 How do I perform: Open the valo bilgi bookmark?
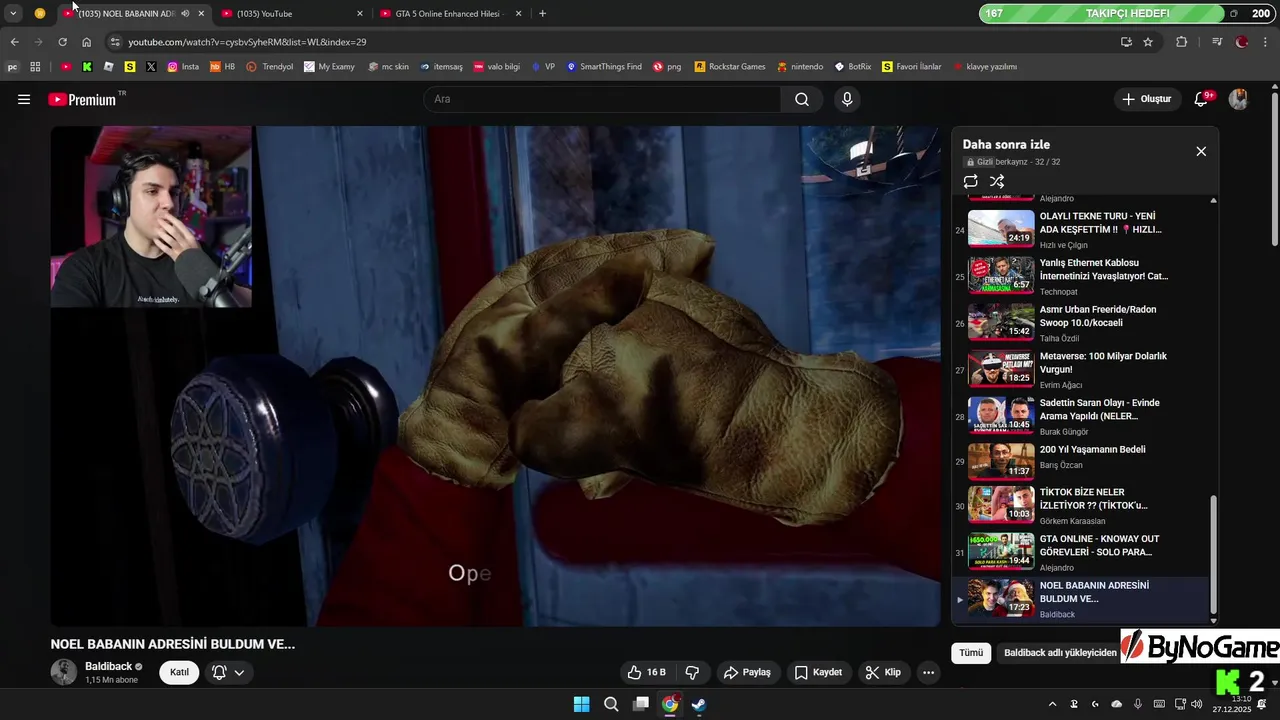[497, 67]
